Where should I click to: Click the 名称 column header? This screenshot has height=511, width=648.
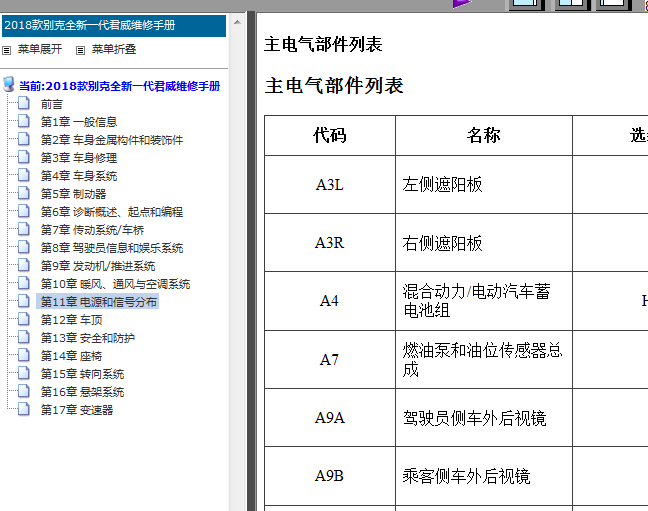484,136
